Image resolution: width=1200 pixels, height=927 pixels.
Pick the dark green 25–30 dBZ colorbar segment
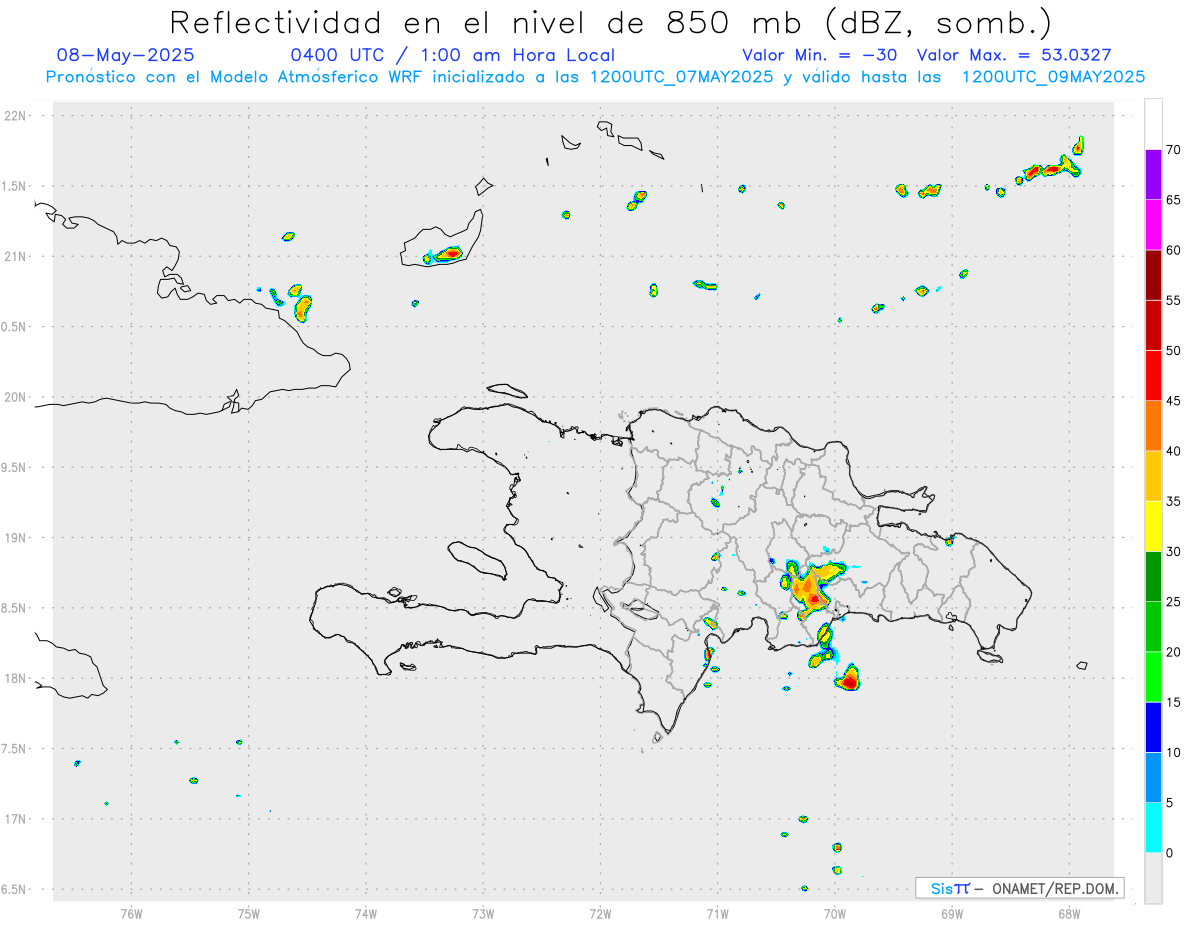pyautogui.click(x=1153, y=577)
